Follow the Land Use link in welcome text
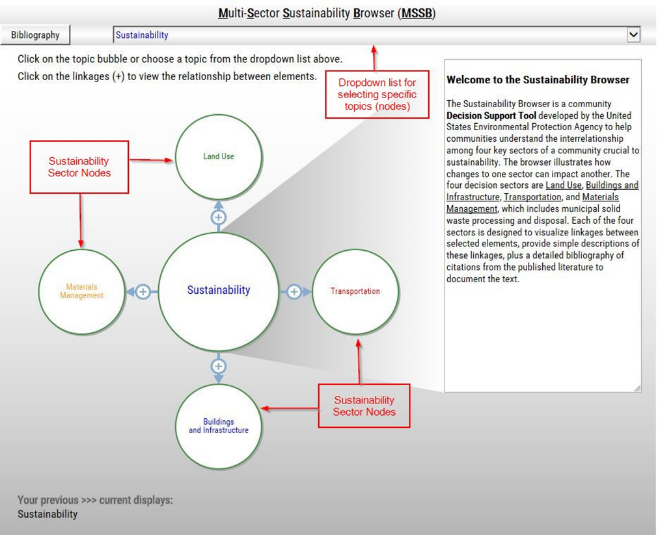Image resolution: width=658 pixels, height=535 pixels. coord(563,186)
